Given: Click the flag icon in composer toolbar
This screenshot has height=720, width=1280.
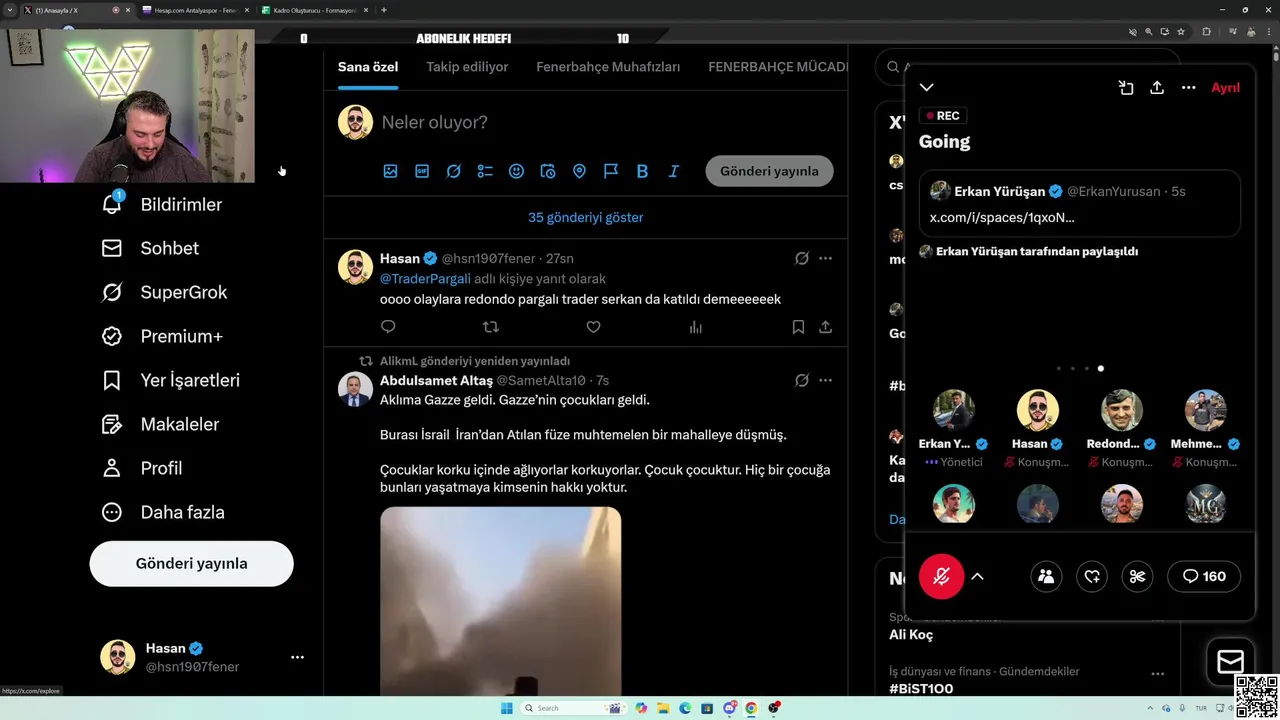Looking at the screenshot, I should coord(611,171).
